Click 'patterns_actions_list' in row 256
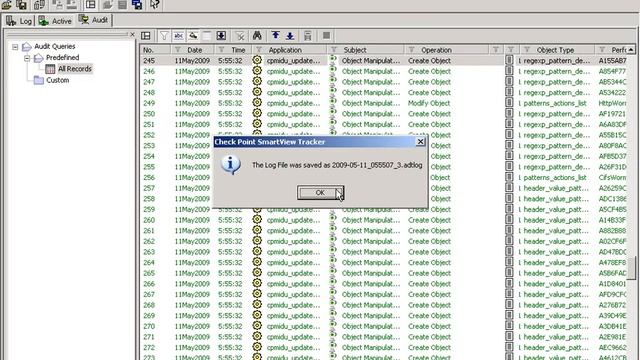 [x=555, y=178]
